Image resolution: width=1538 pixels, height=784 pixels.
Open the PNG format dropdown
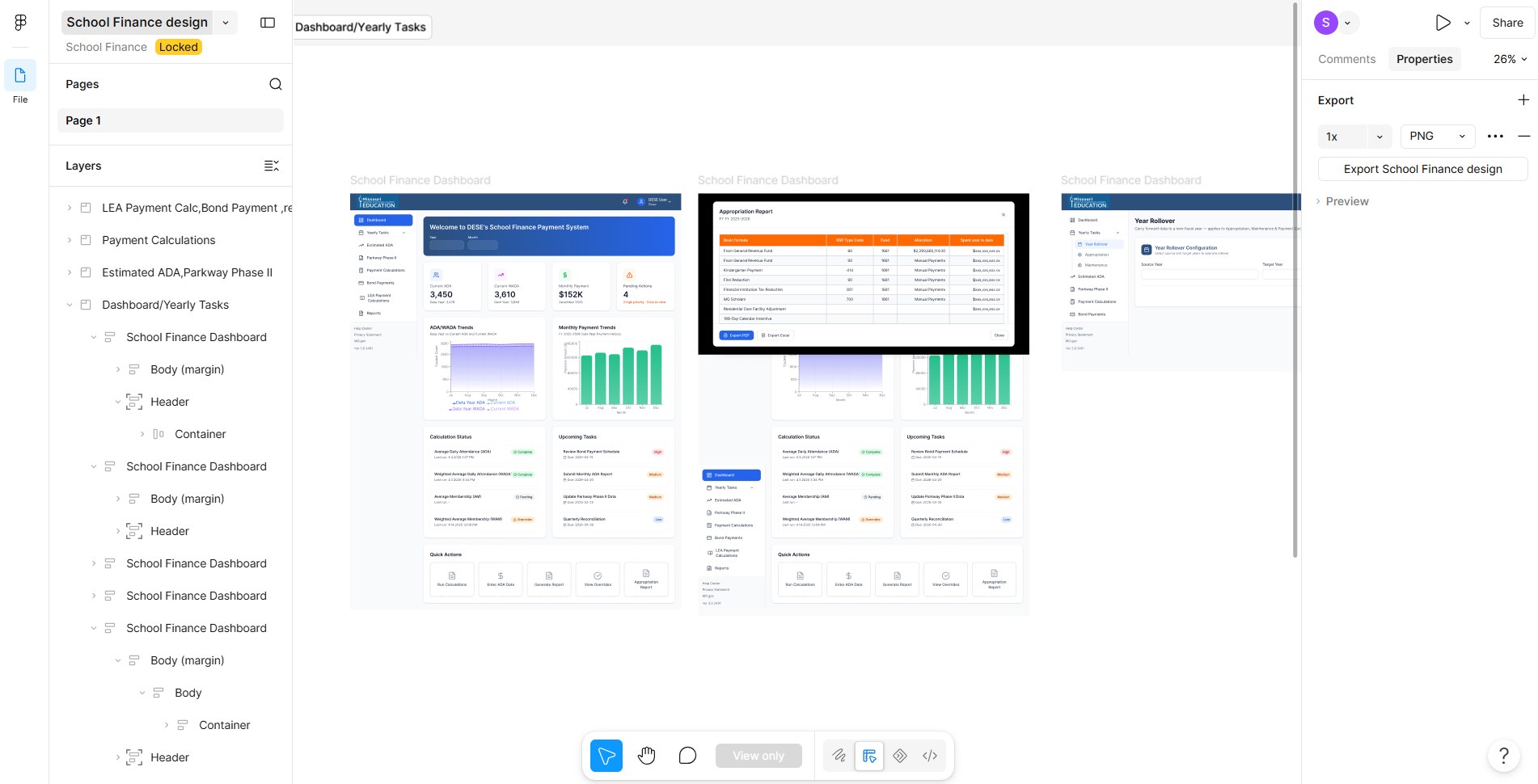coord(1438,137)
